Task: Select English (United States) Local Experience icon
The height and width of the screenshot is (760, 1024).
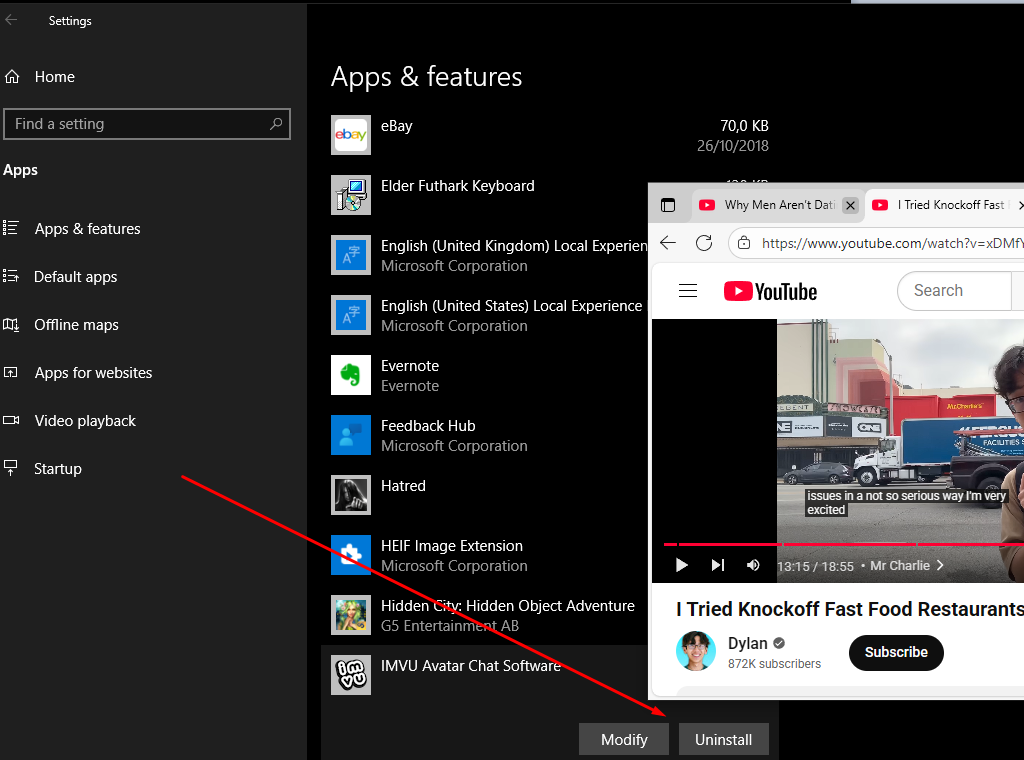Action: pos(351,315)
